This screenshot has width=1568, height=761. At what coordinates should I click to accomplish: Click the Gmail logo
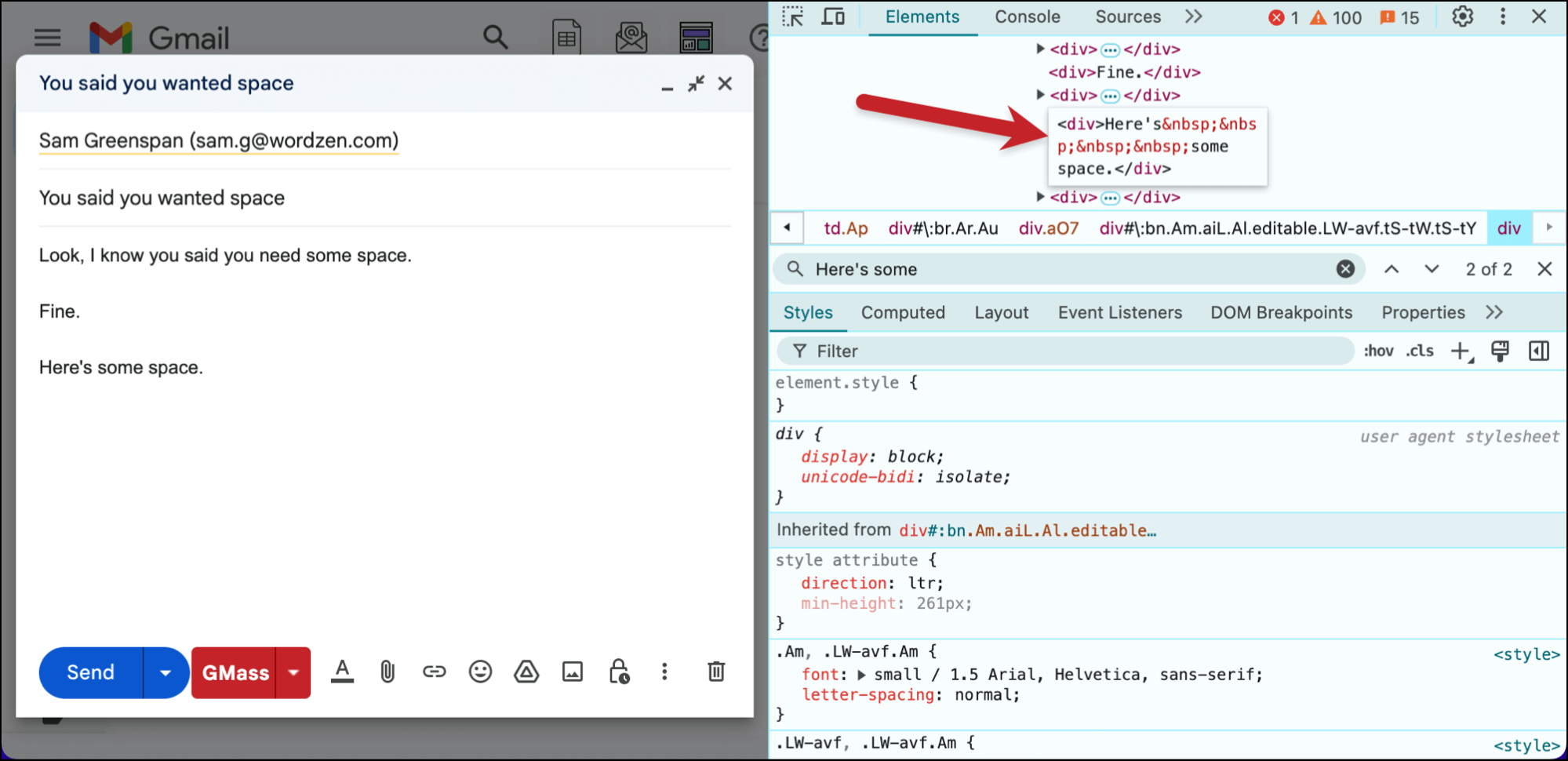tap(159, 37)
